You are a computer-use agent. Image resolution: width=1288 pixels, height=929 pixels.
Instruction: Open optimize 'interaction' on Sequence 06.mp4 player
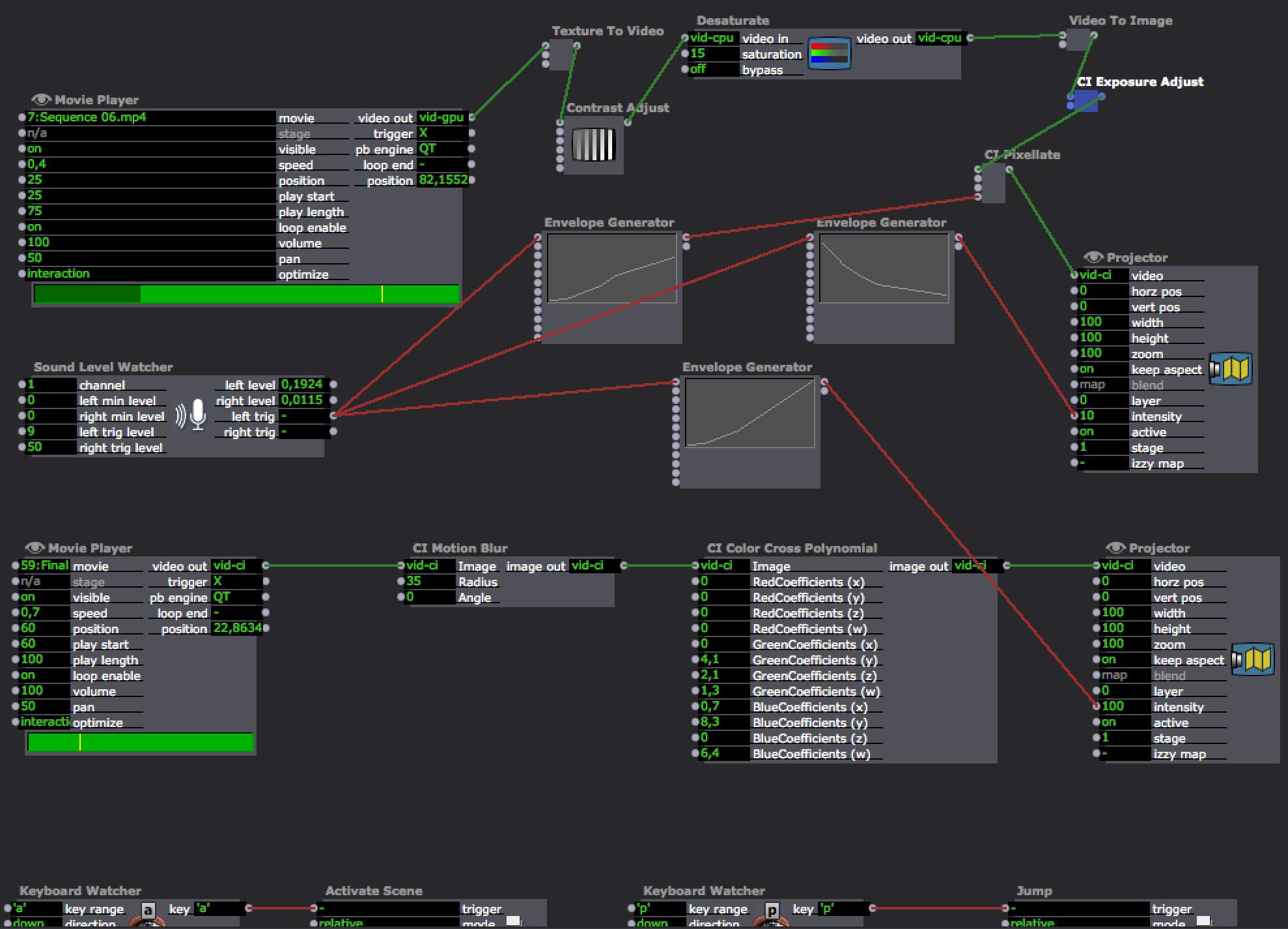[150, 274]
